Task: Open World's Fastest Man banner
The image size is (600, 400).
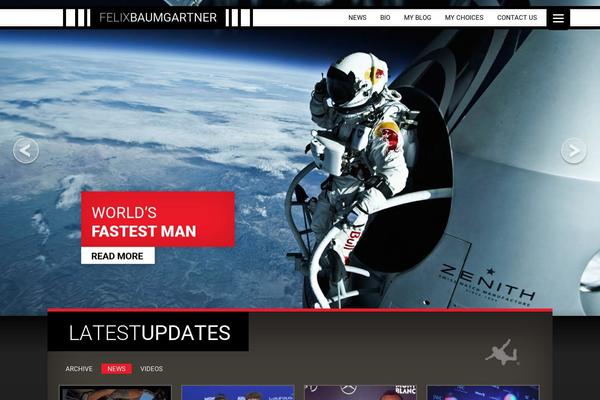Action: (158, 219)
